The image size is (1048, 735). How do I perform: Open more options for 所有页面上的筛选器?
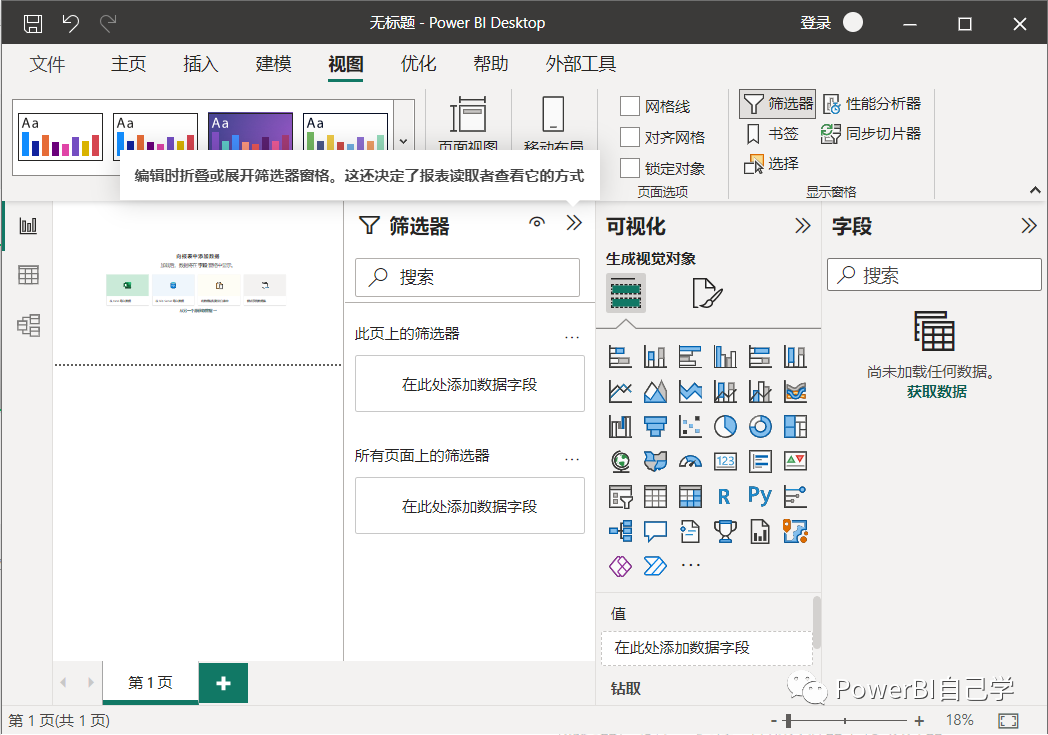coord(572,458)
